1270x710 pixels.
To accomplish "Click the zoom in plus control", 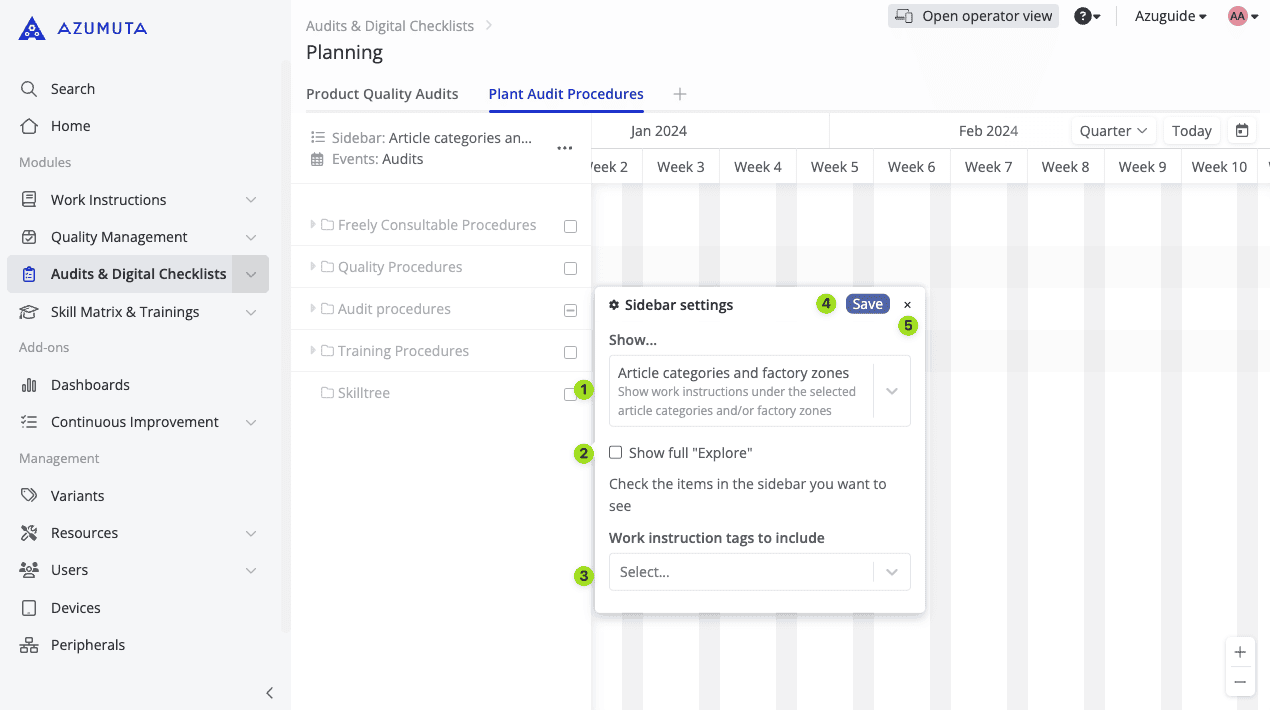I will 1240,651.
